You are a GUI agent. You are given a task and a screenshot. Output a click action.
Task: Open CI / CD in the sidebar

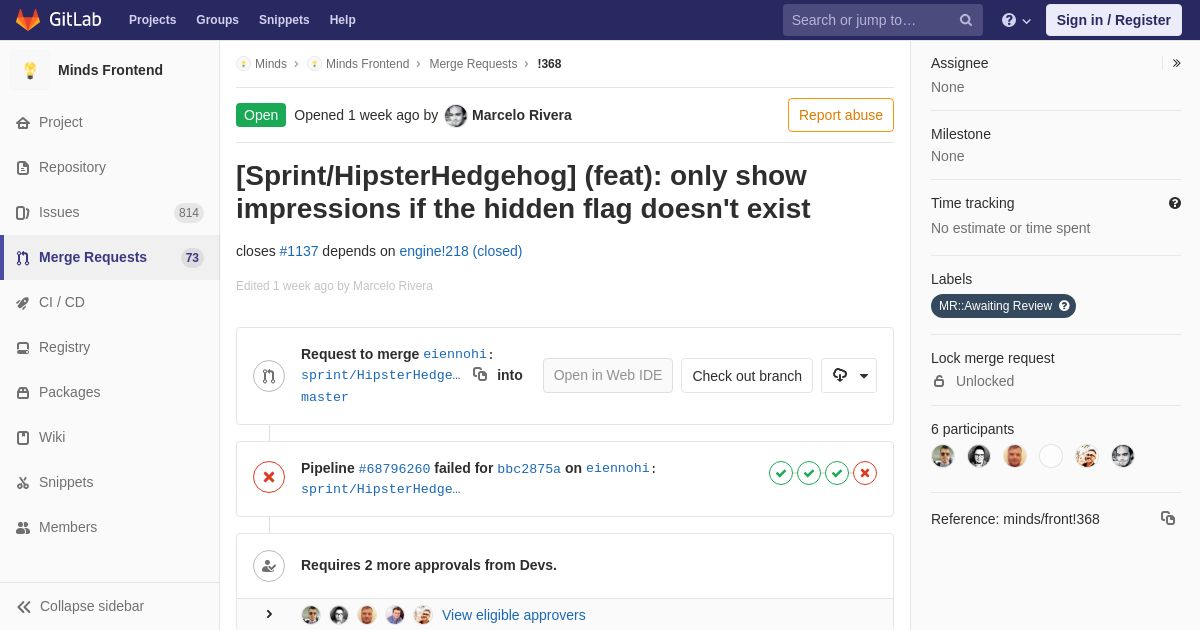point(62,302)
